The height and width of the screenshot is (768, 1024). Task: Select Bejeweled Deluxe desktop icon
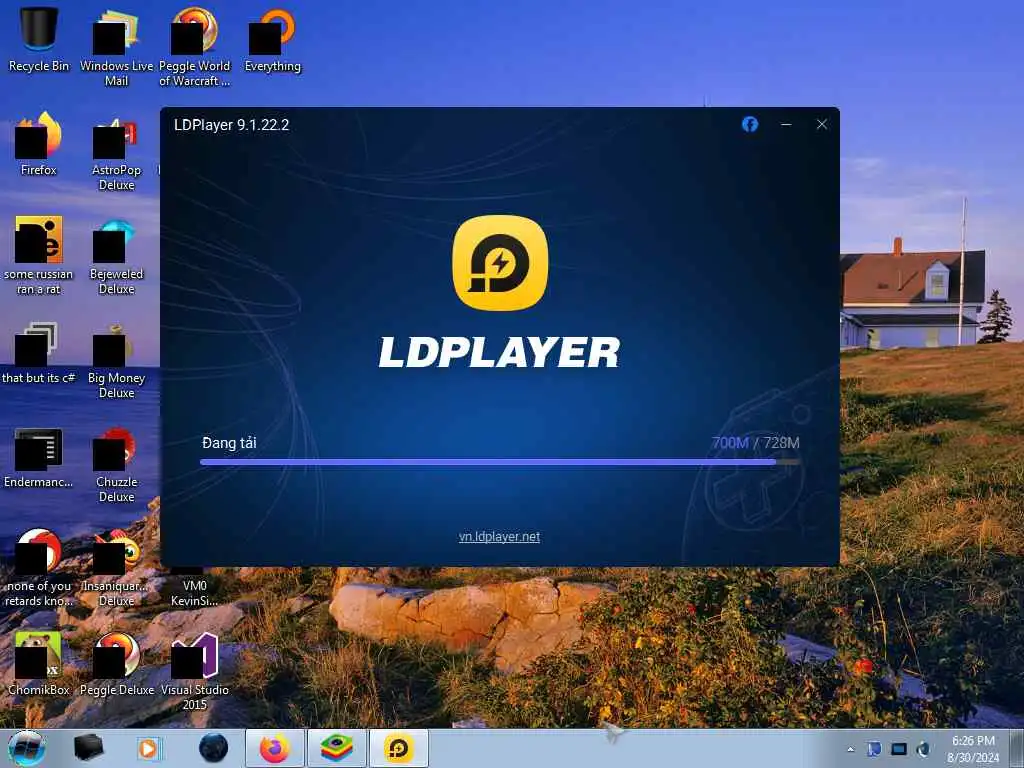tap(116, 255)
